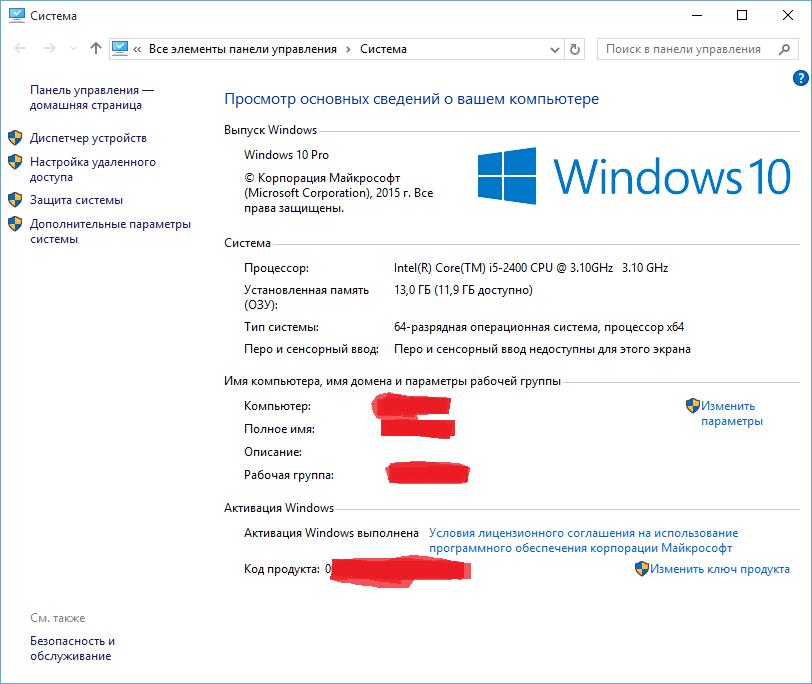Click the processor value 'Intel(R) Core(TM) i5-2400'
812x684 pixels.
pyautogui.click(x=460, y=268)
